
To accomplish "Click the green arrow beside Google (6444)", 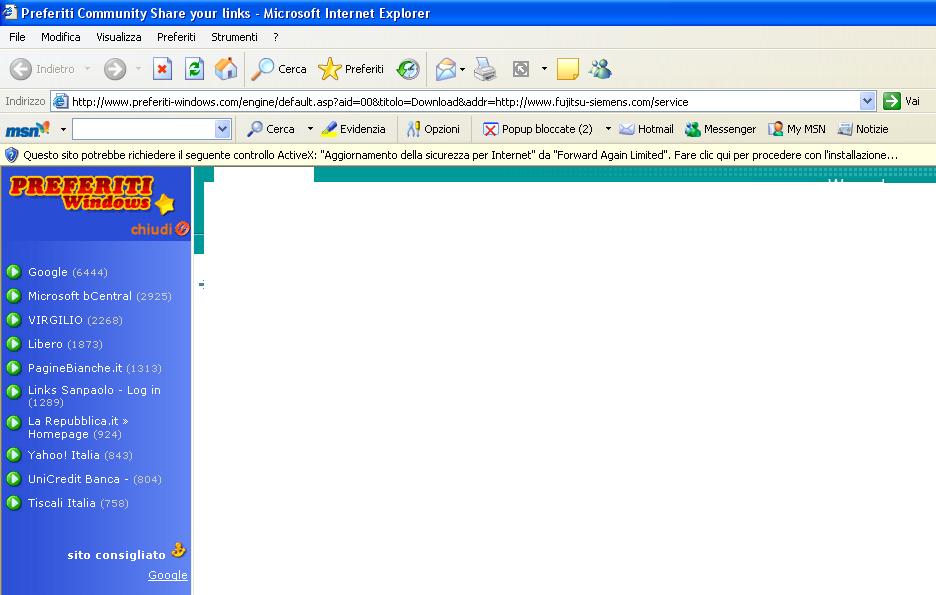I will coord(14,272).
